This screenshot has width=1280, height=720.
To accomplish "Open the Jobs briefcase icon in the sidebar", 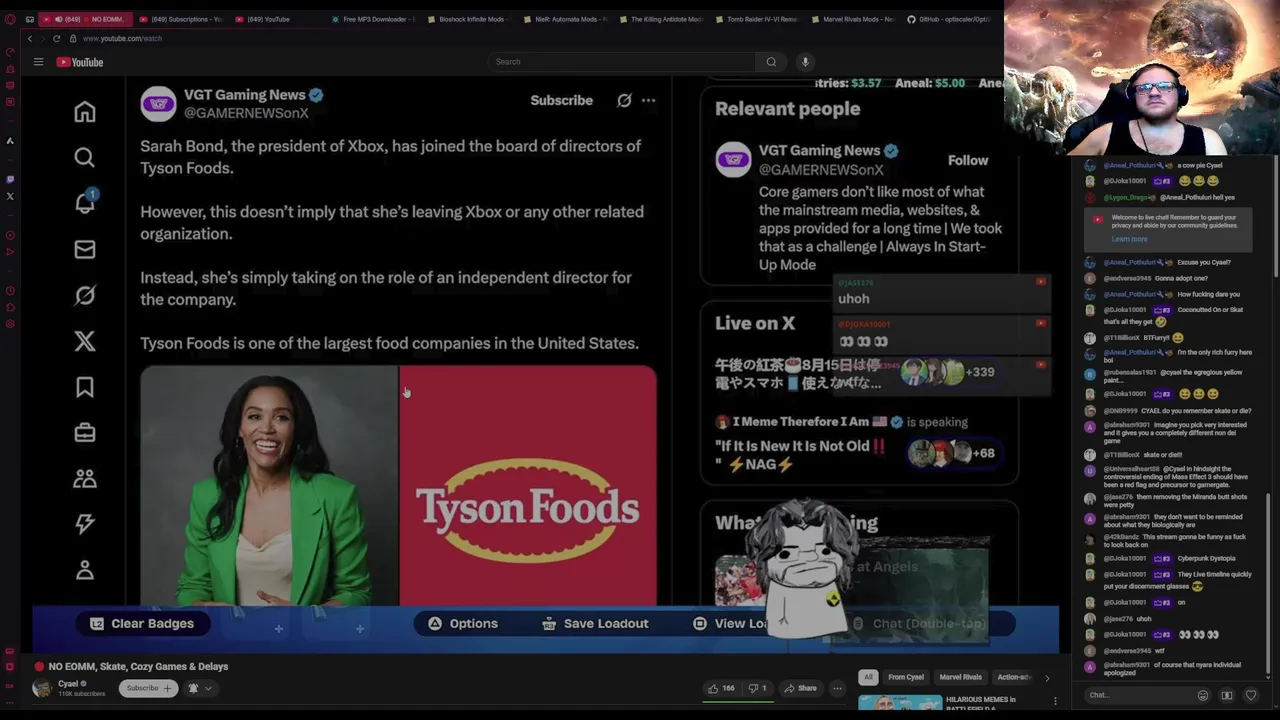I will (85, 433).
